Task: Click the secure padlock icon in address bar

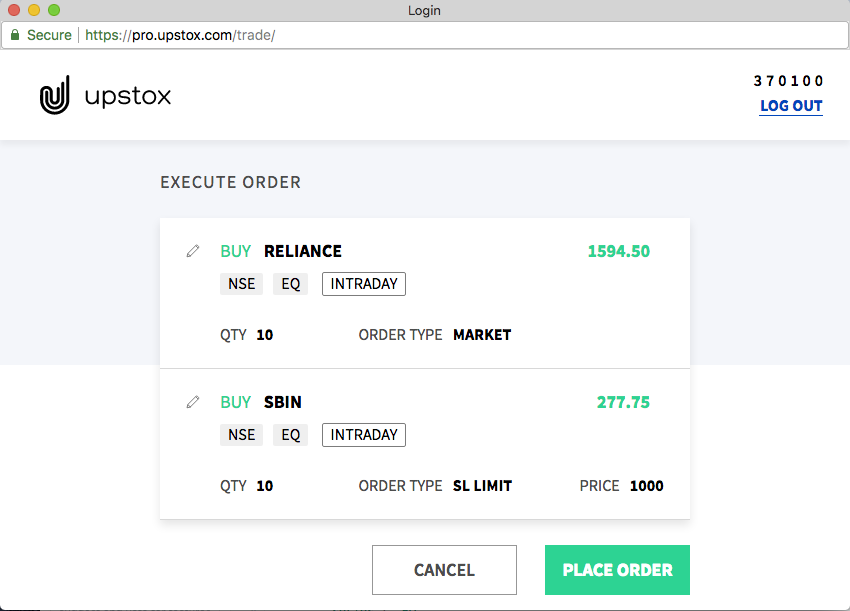Action: click(14, 35)
